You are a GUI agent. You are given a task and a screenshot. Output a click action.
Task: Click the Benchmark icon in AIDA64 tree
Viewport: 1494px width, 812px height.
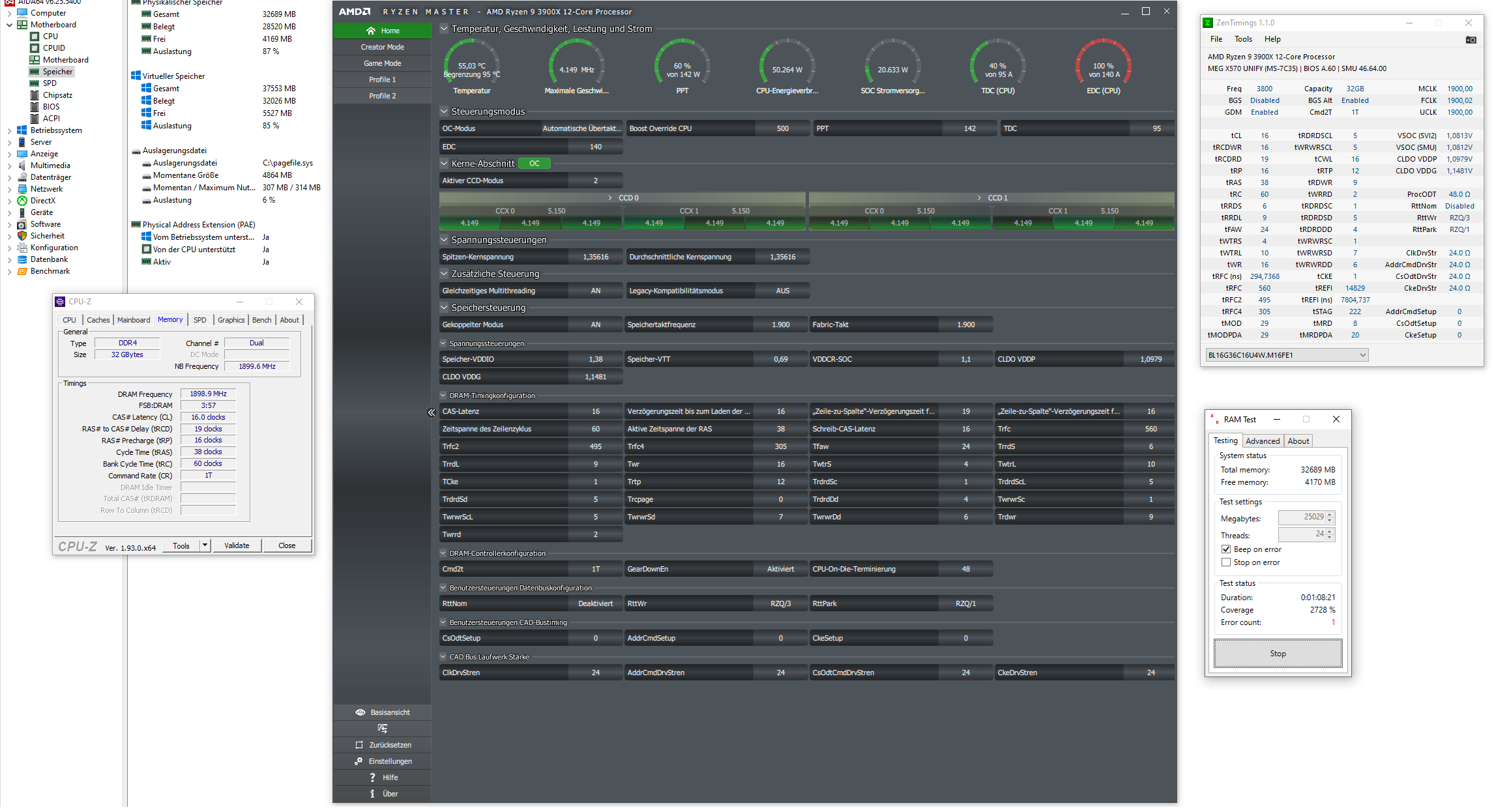[x=22, y=271]
